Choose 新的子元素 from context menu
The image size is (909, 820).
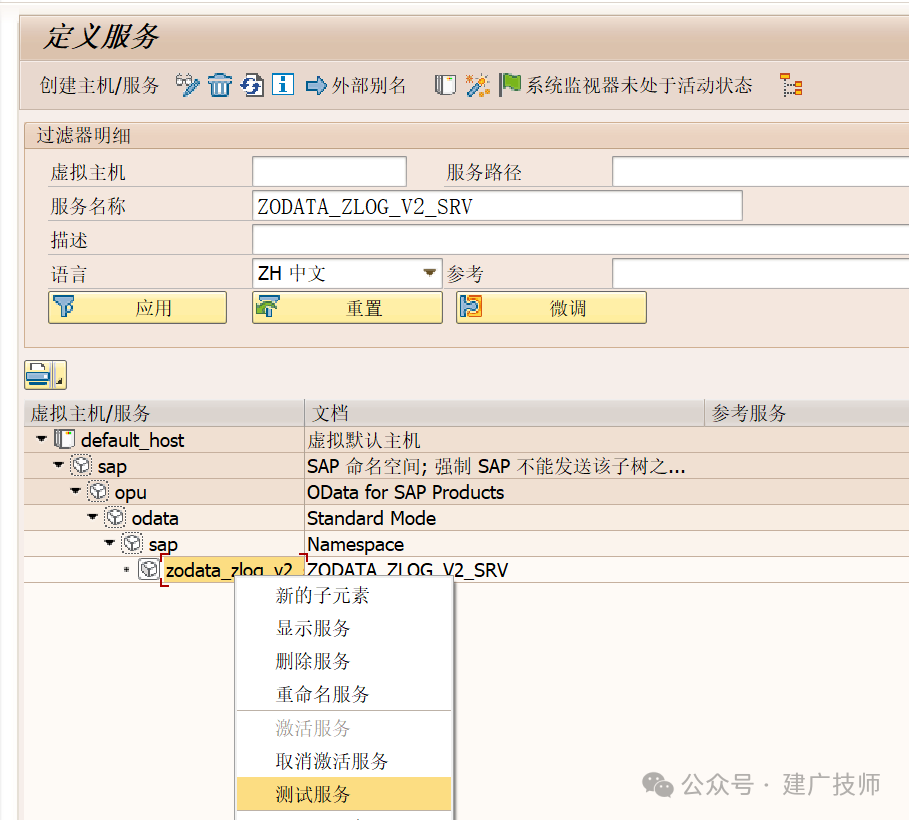(x=344, y=596)
